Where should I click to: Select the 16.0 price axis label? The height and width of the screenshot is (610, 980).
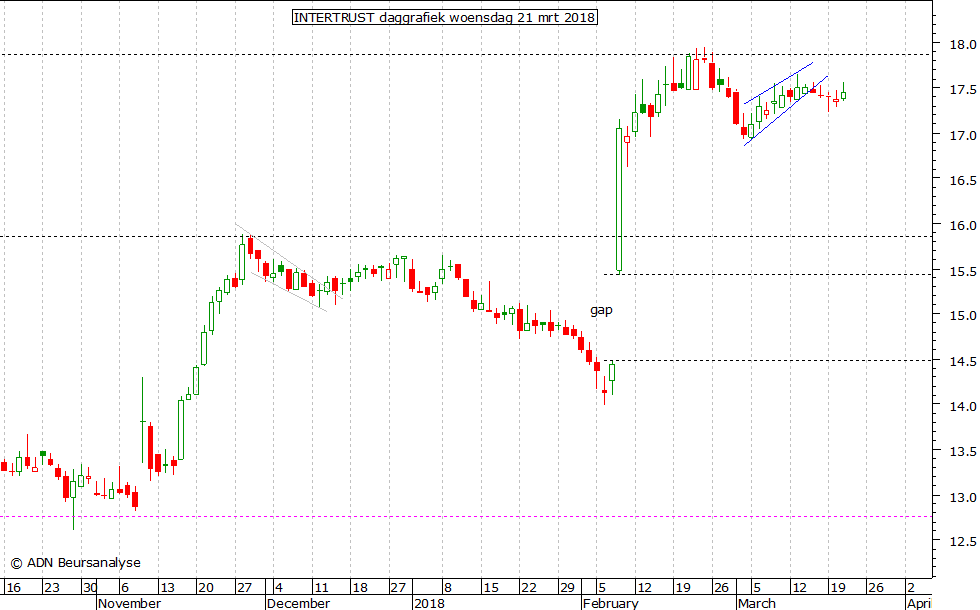(962, 225)
